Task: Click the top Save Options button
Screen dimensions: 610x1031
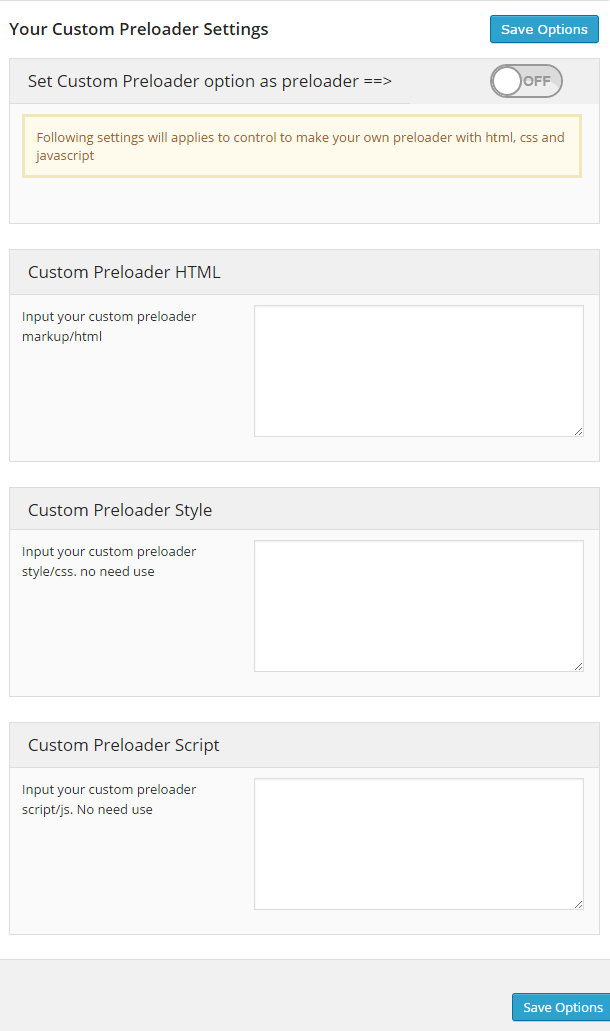Action: click(544, 29)
